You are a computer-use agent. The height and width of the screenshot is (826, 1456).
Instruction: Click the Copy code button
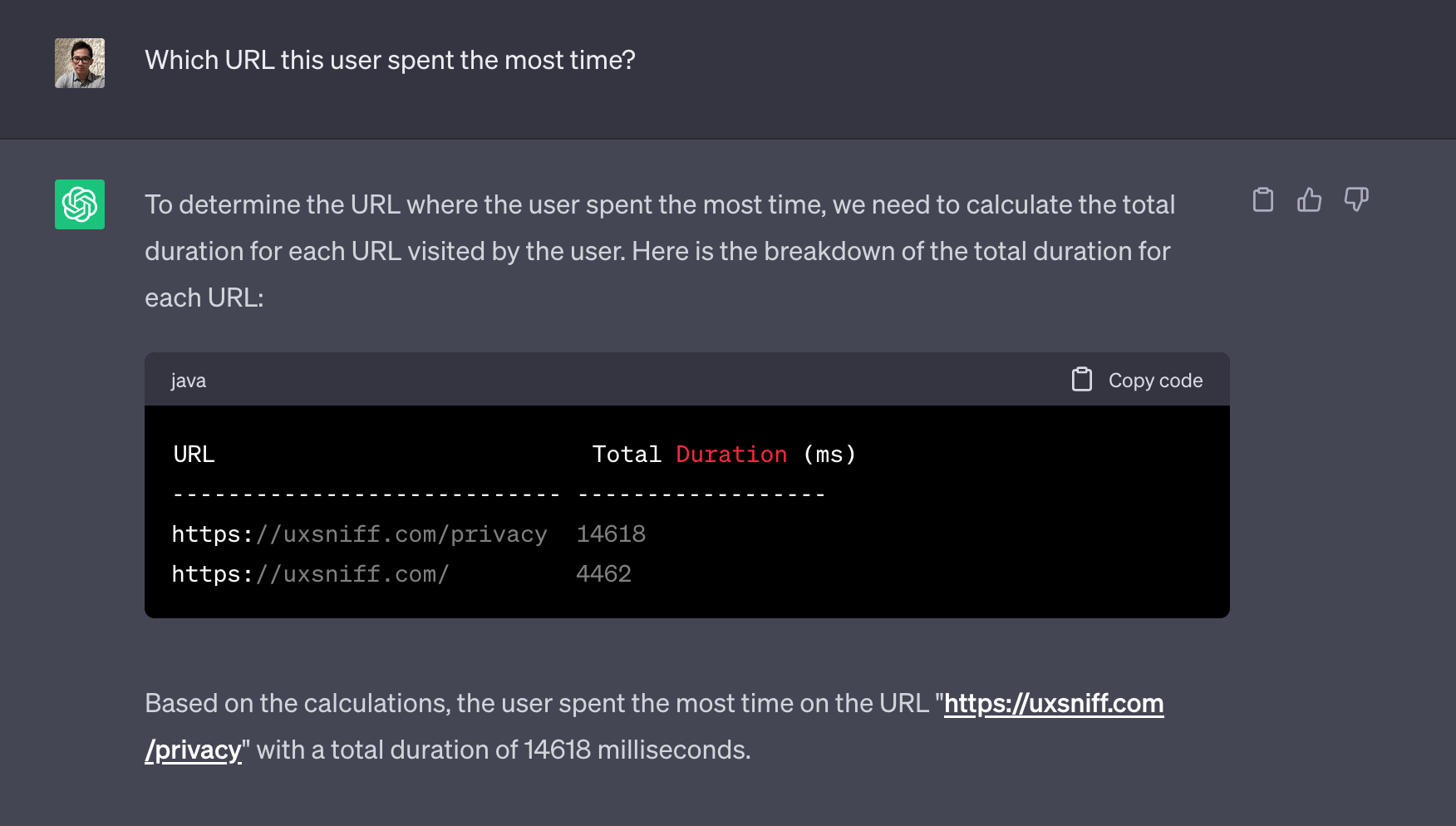tap(1154, 380)
